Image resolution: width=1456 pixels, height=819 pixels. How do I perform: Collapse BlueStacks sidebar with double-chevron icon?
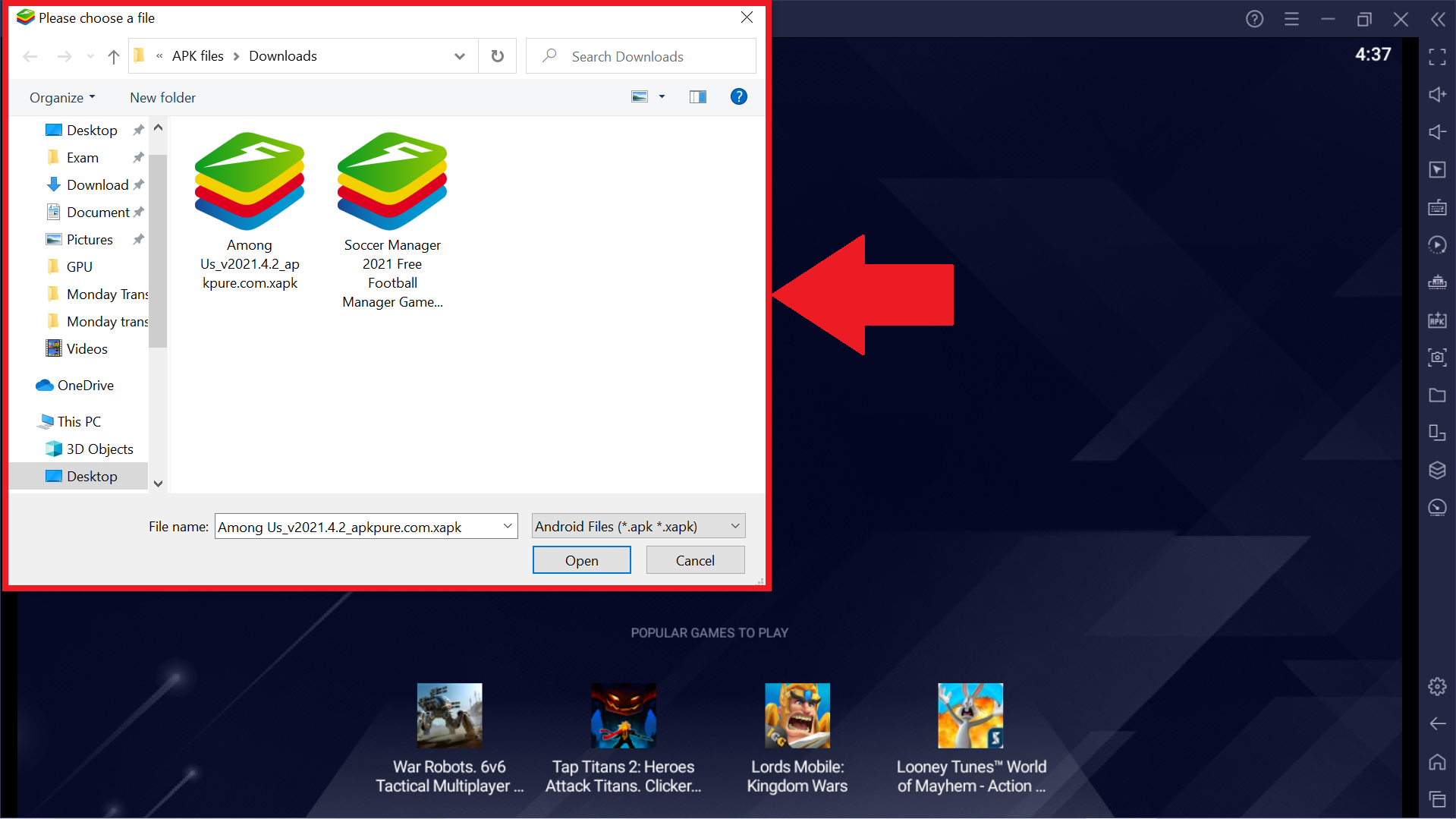point(1438,19)
